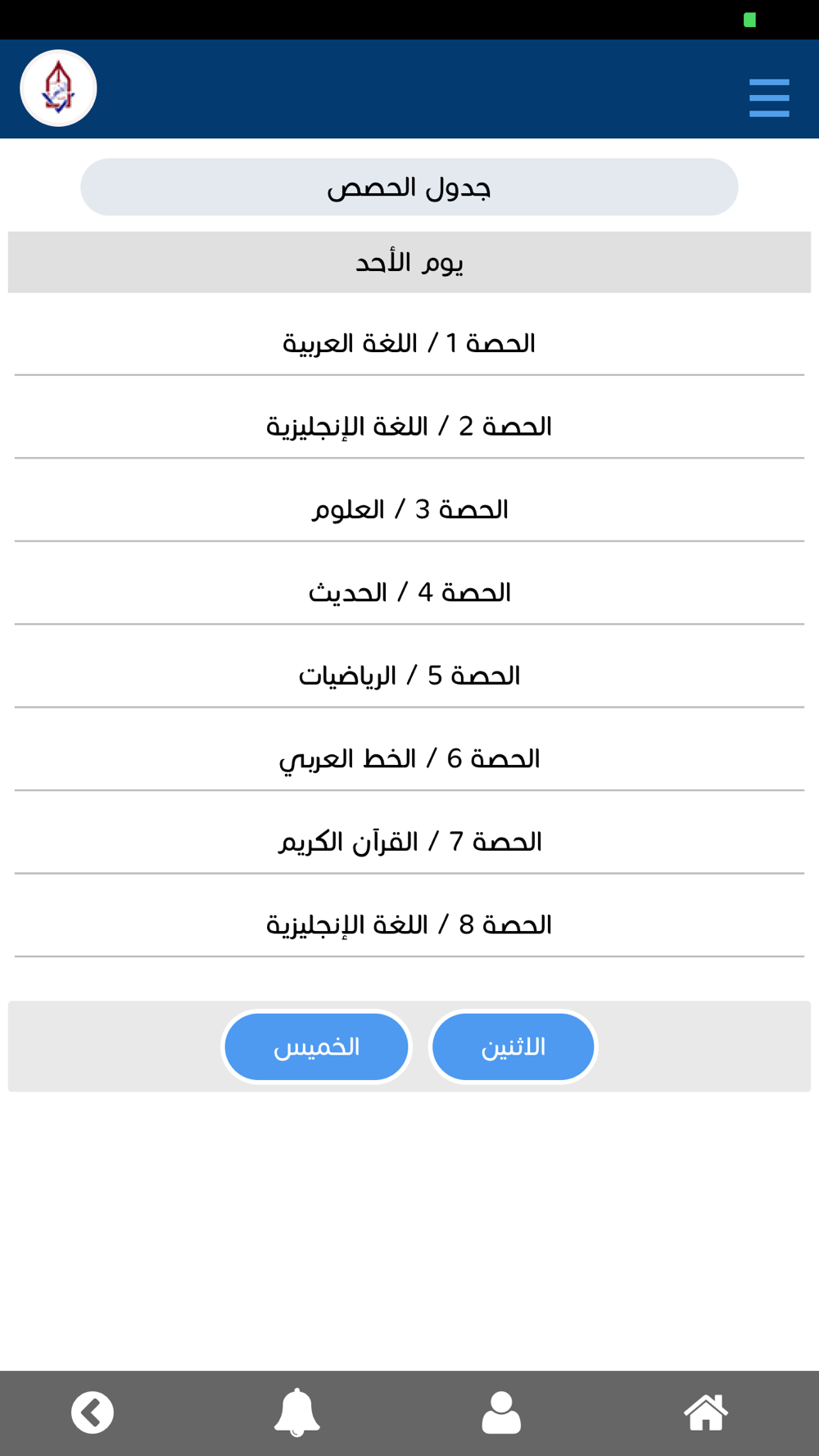Tap the green status bar indicator
This screenshot has width=819, height=1456.
coord(749,20)
